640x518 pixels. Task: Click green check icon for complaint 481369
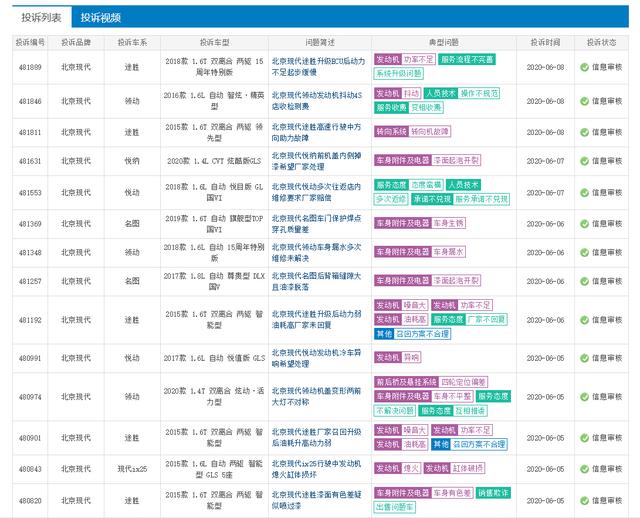coord(584,224)
